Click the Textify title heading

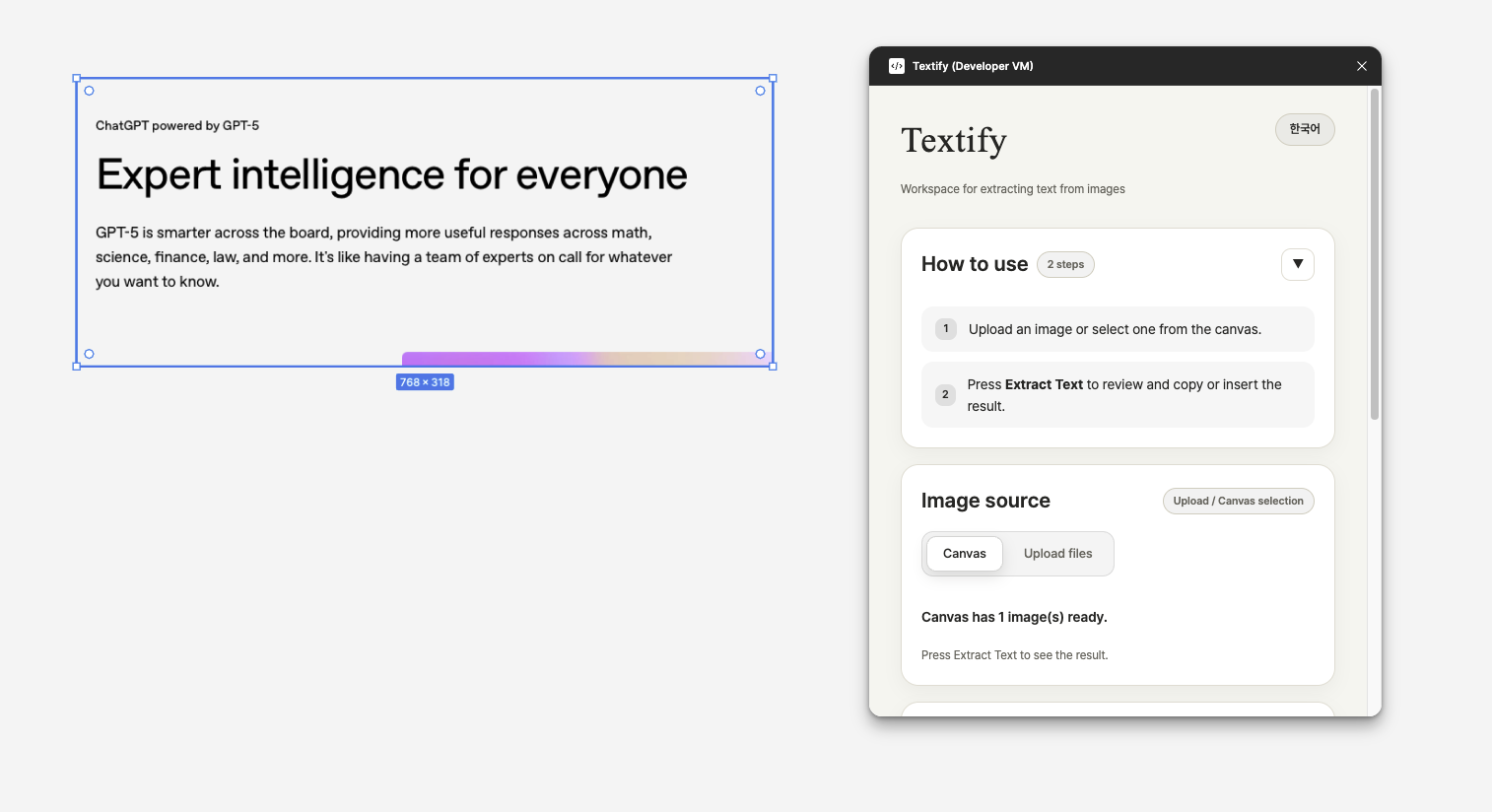954,141
